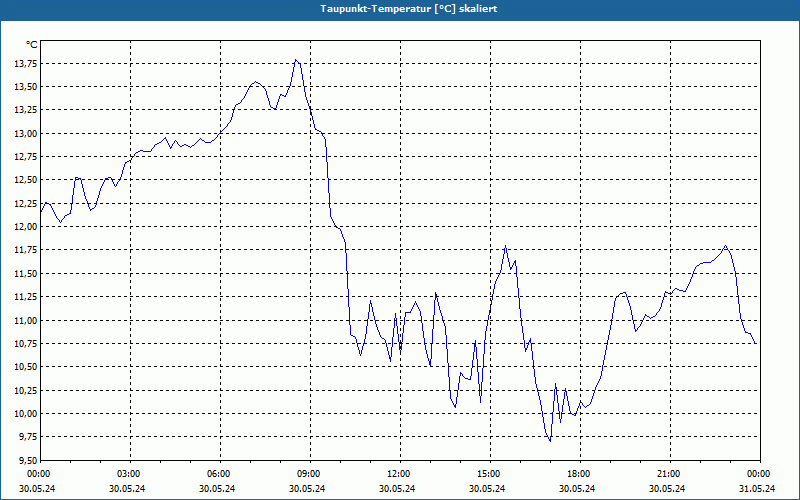The image size is (800, 500).
Task: Select the '30.05.24' date under 09:00
Action: click(307, 488)
